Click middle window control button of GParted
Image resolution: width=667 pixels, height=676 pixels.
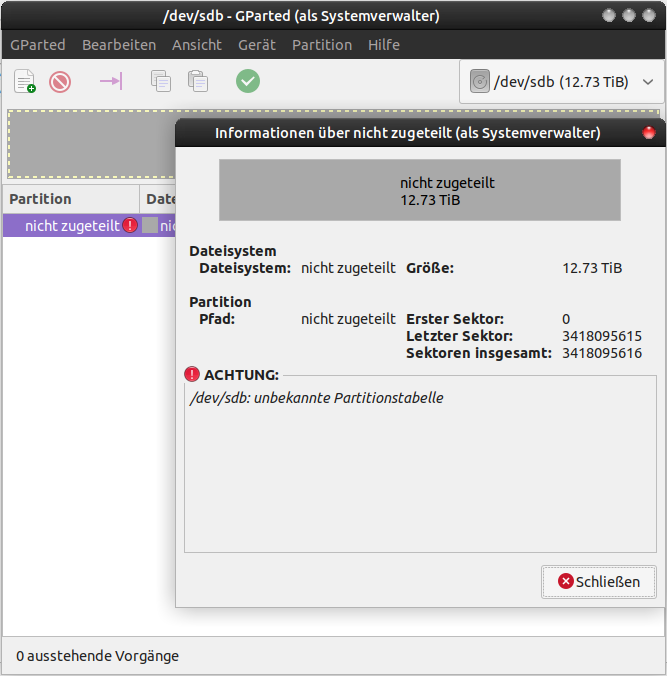coord(629,16)
